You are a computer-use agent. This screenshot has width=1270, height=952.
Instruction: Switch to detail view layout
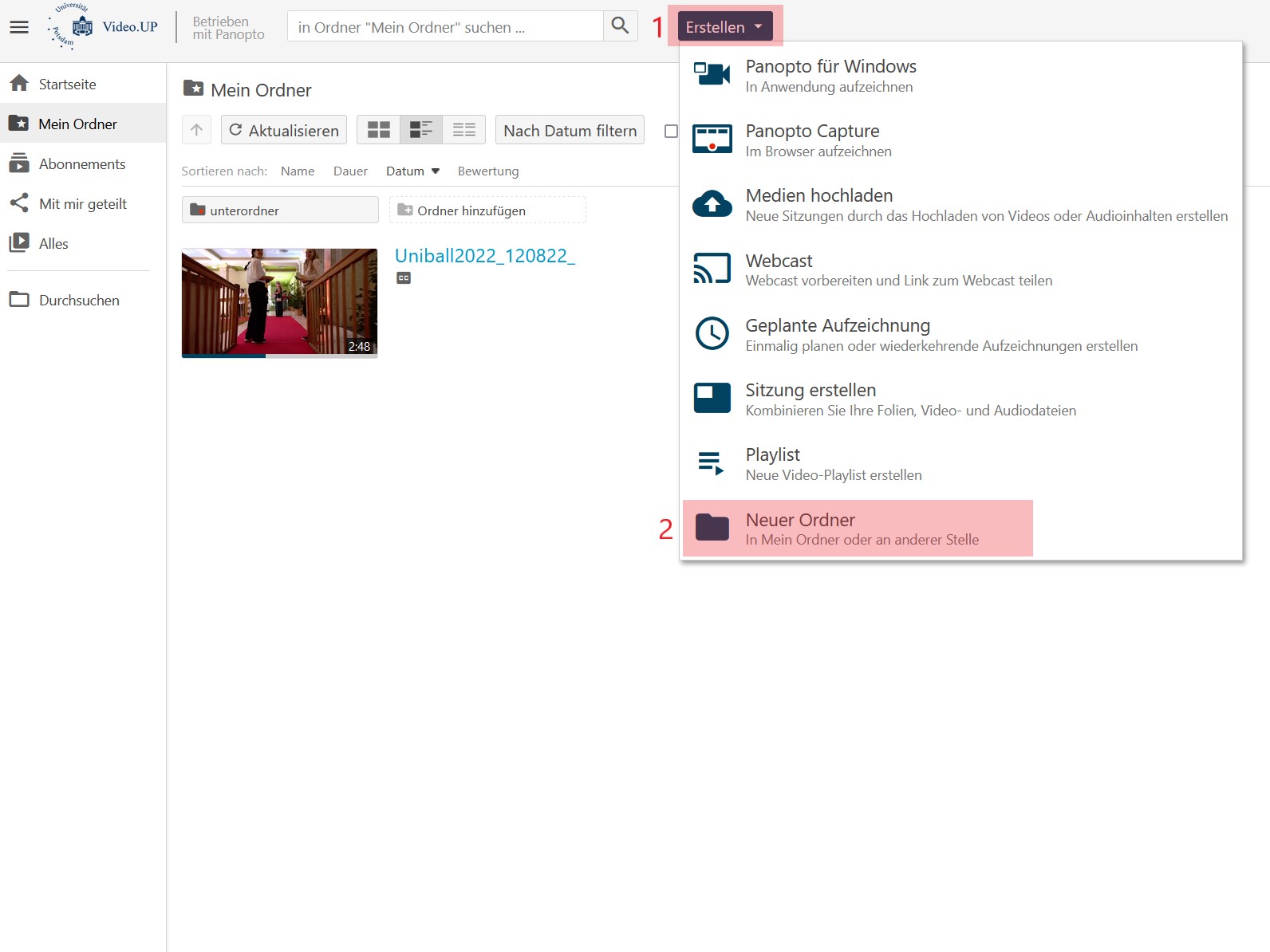(x=420, y=130)
